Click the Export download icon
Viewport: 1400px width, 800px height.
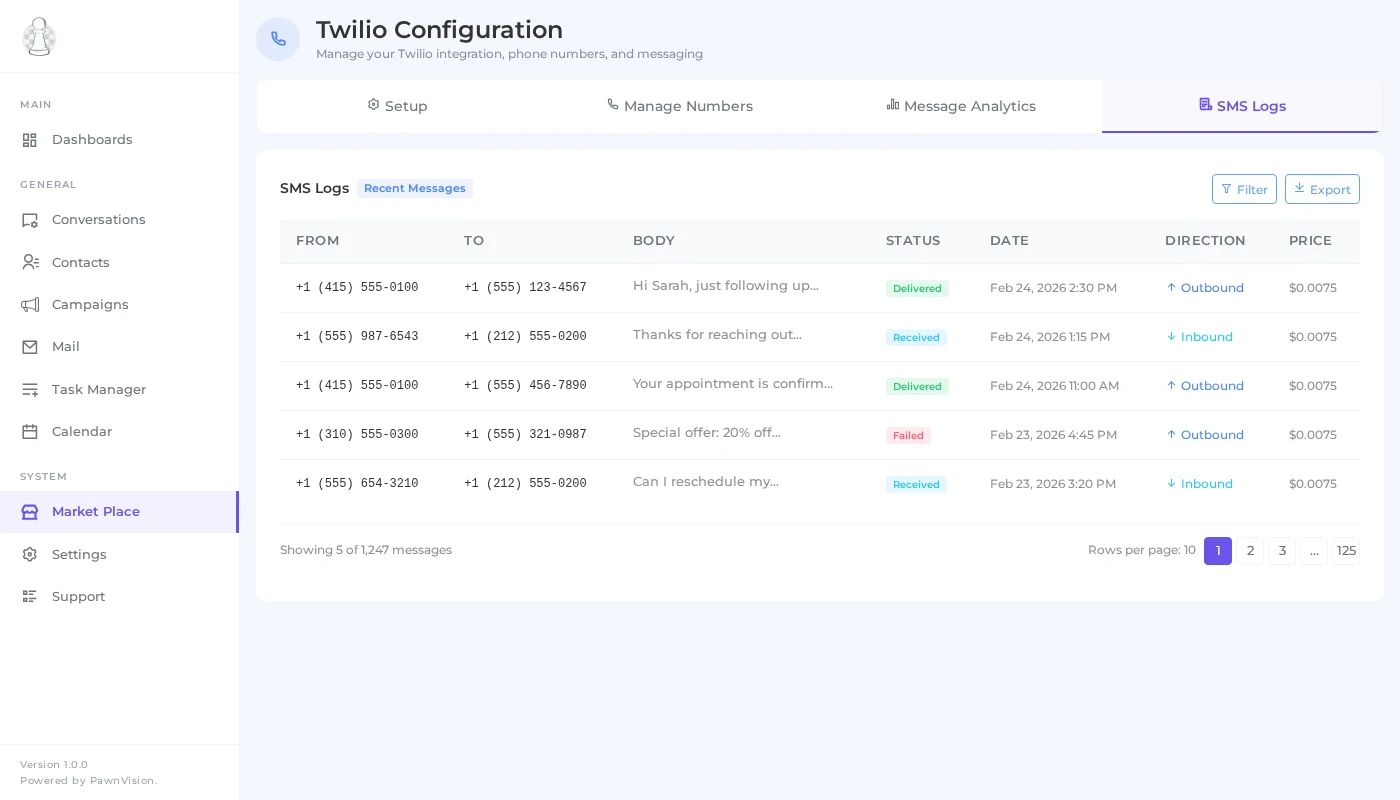click(x=1300, y=188)
